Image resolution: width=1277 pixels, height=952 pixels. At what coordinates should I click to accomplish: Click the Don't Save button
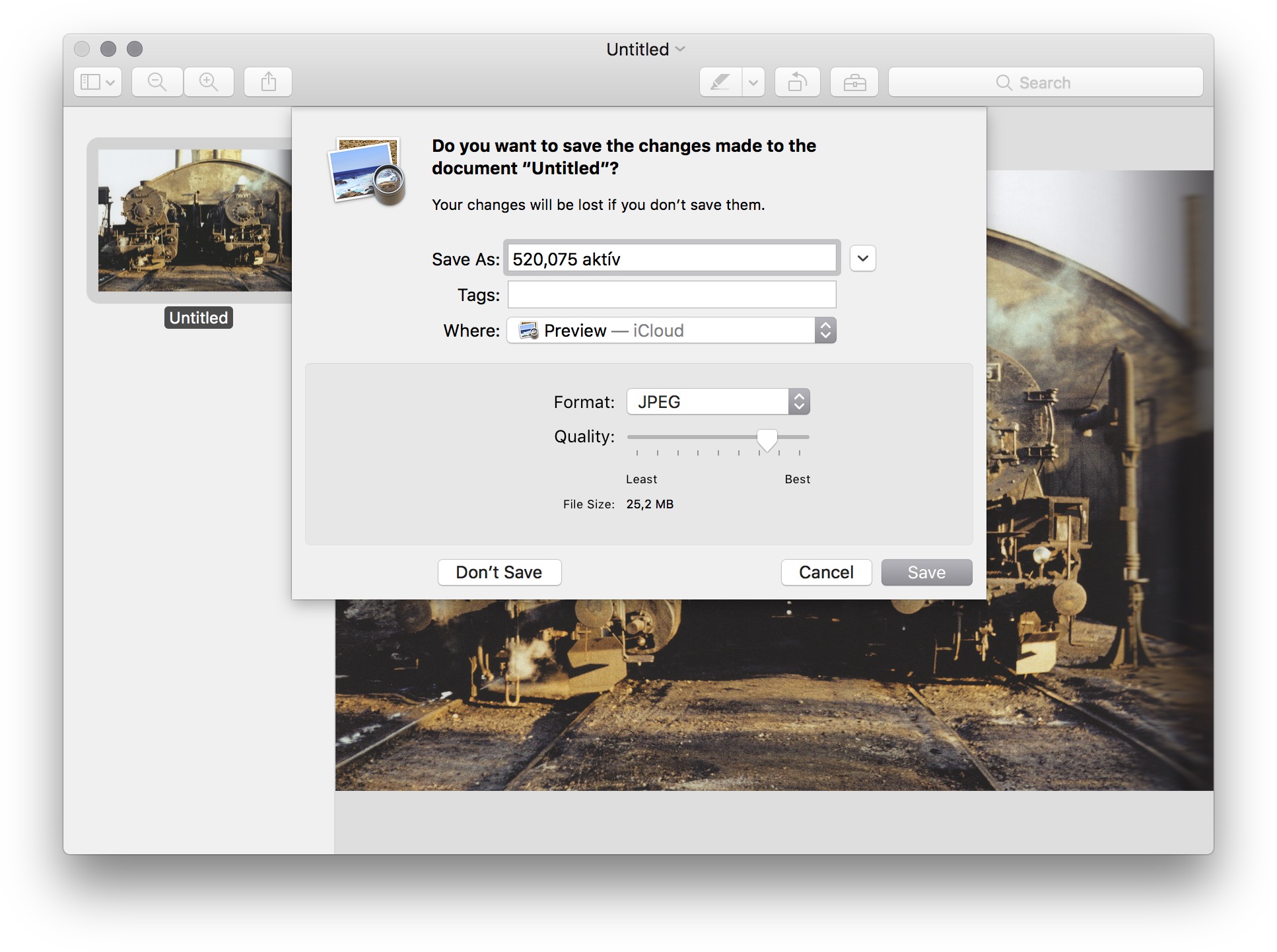tap(499, 572)
